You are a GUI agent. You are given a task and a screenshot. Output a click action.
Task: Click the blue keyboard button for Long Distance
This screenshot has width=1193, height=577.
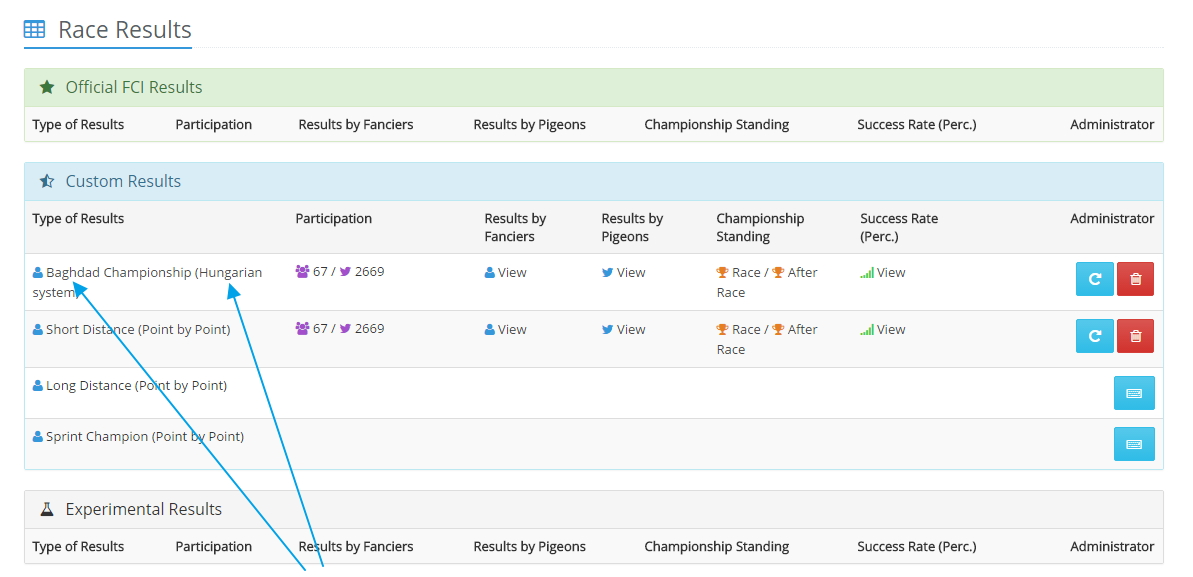point(1134,393)
